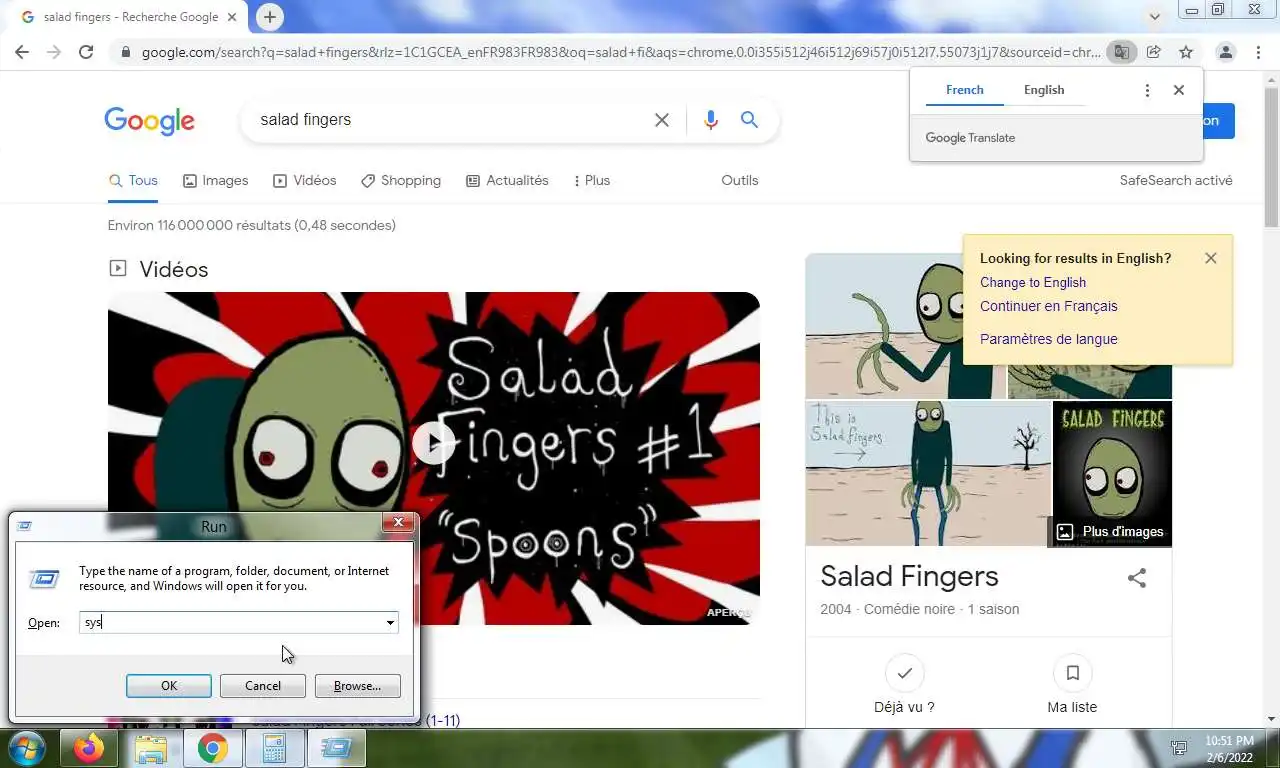1280x768 pixels.
Task: Switch to the Tous results tab
Action: point(133,181)
